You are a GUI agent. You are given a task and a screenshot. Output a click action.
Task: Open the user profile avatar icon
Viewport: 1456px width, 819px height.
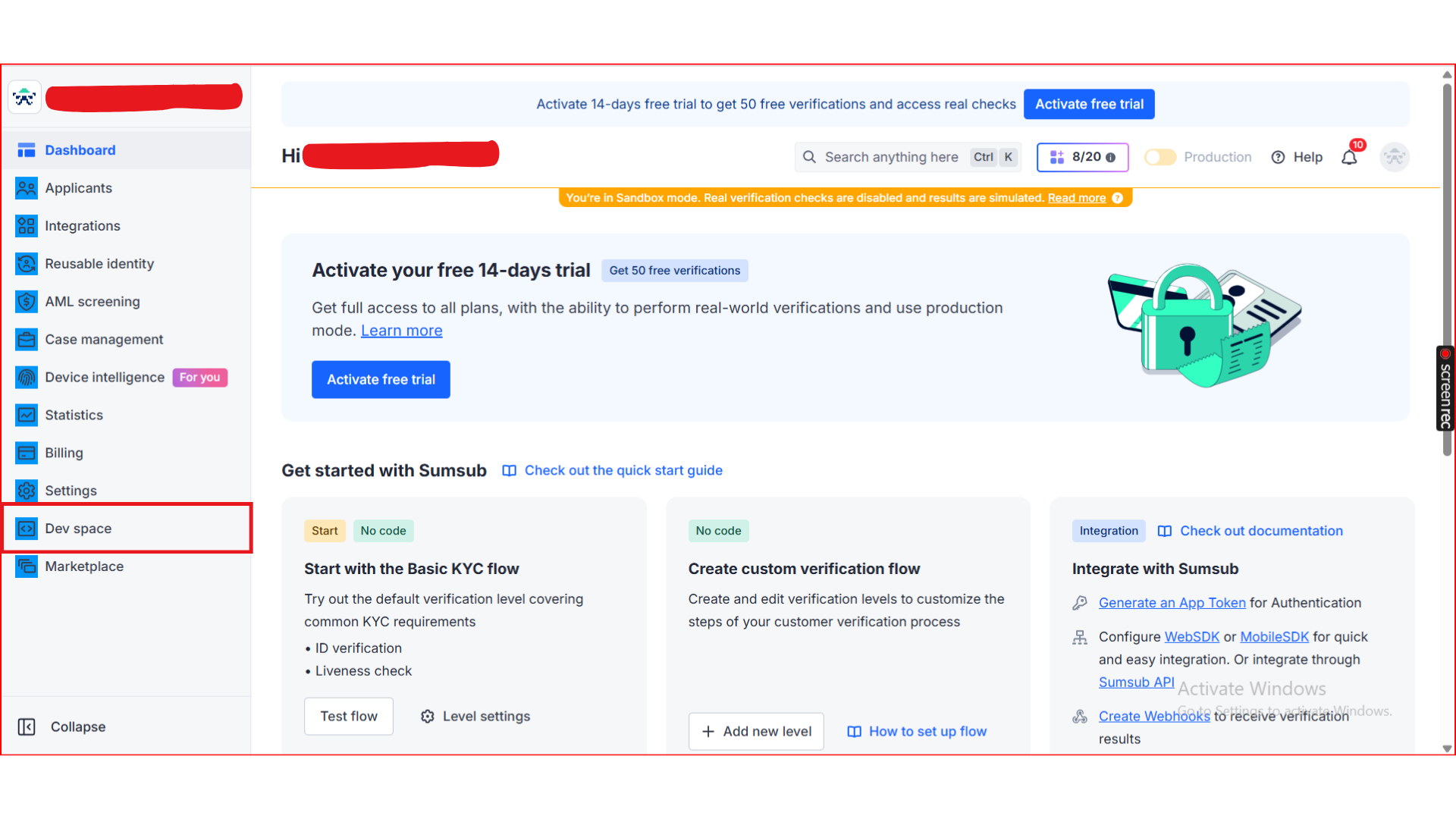coord(1394,157)
